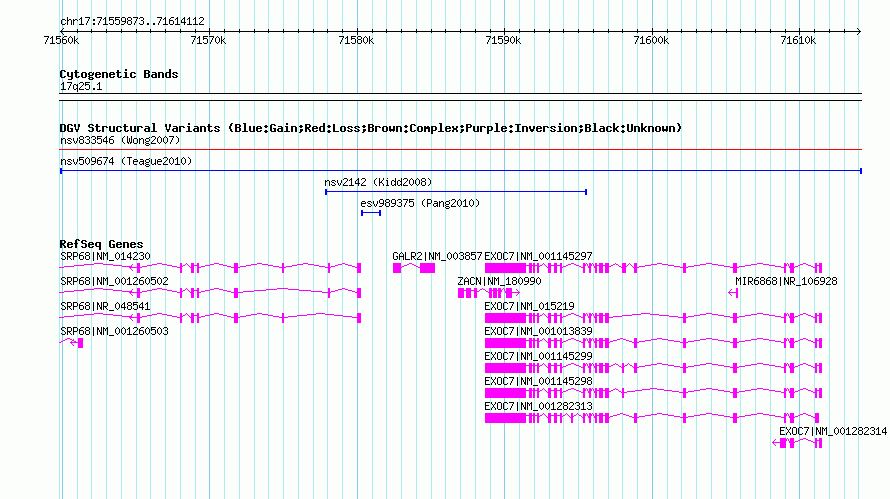Click the MIR6868|NR_106928 gene label

[786, 281]
